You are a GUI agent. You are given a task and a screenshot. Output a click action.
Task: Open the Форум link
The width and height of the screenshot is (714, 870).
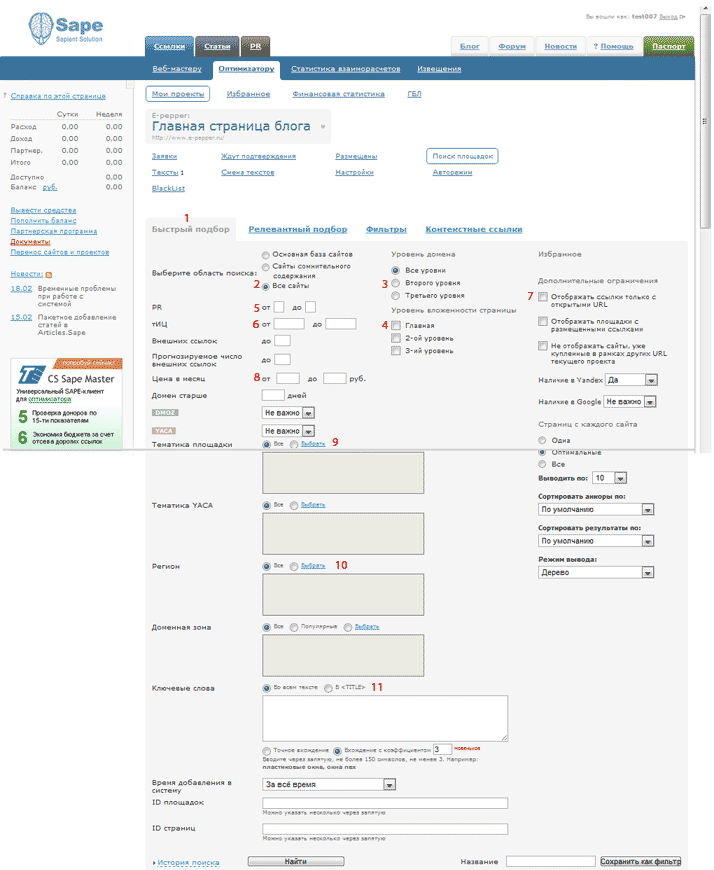pos(512,47)
